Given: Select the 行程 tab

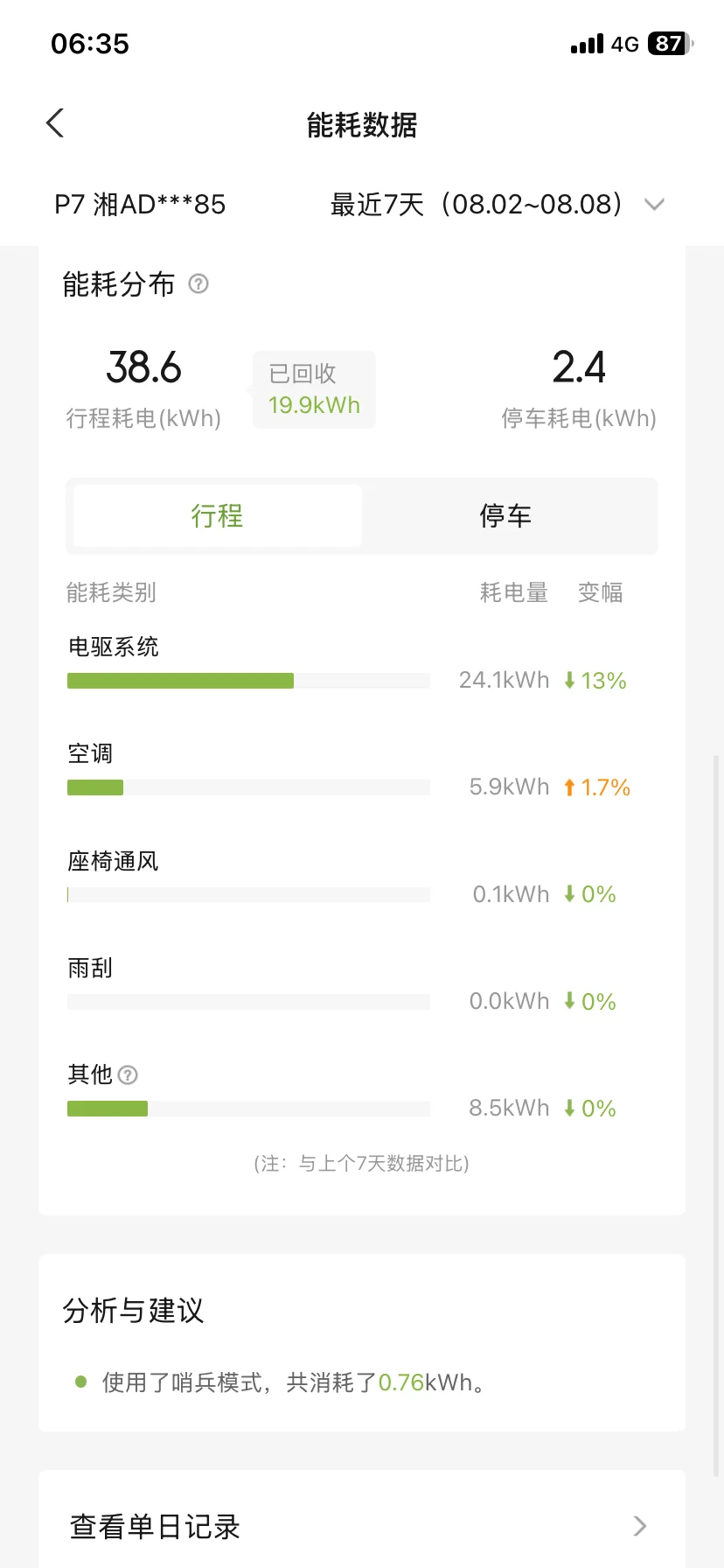Looking at the screenshot, I should 218,516.
